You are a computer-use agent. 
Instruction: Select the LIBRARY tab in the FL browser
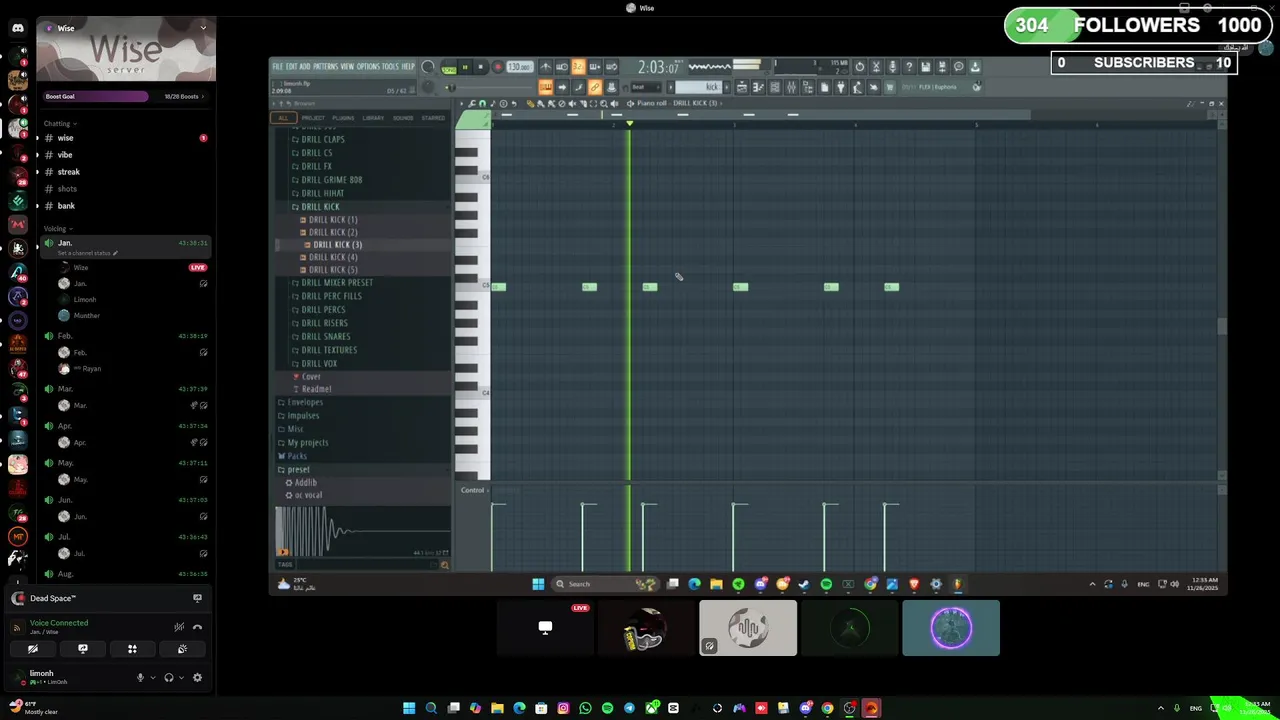pos(373,118)
